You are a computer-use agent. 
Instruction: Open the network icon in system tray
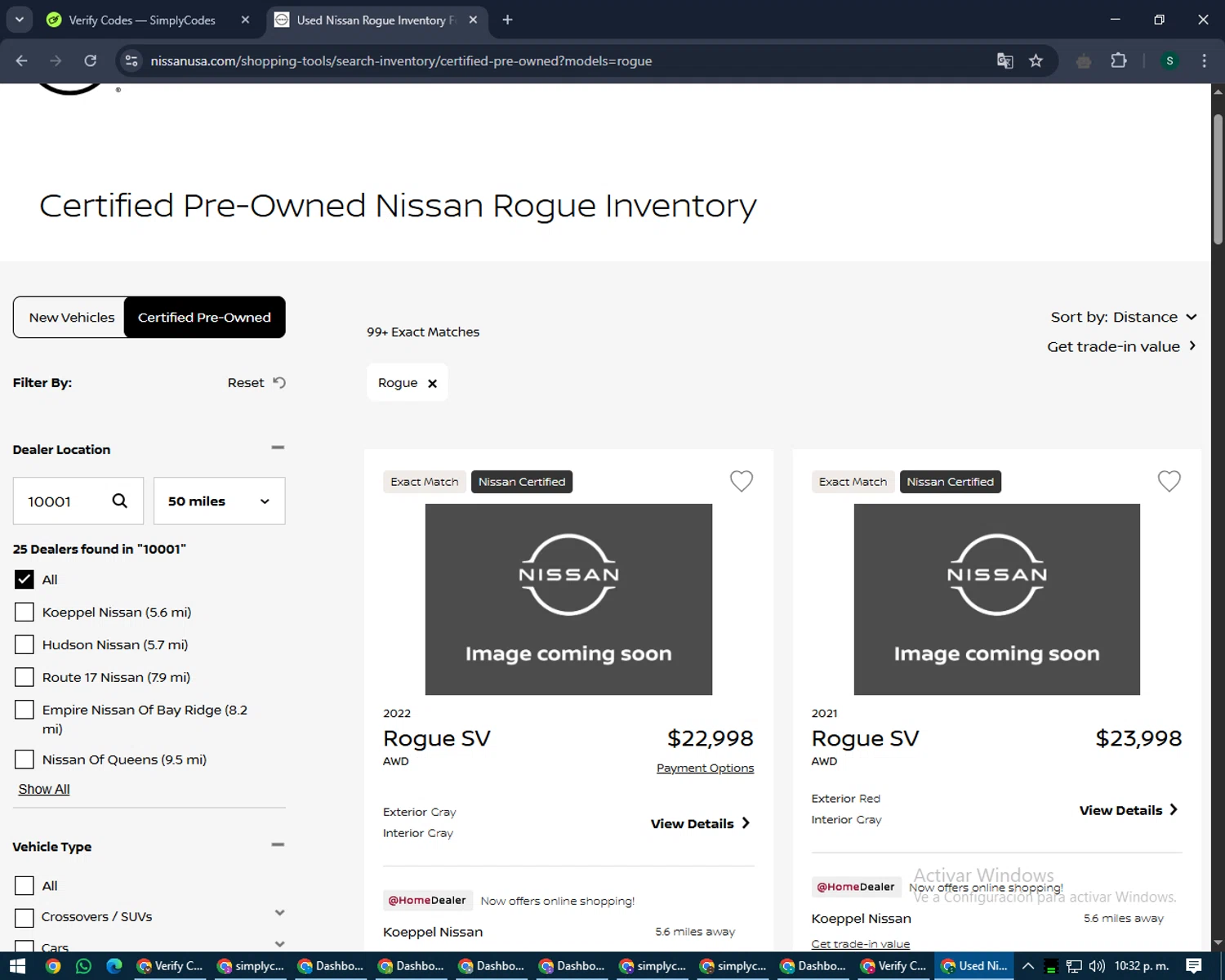[x=1074, y=966]
